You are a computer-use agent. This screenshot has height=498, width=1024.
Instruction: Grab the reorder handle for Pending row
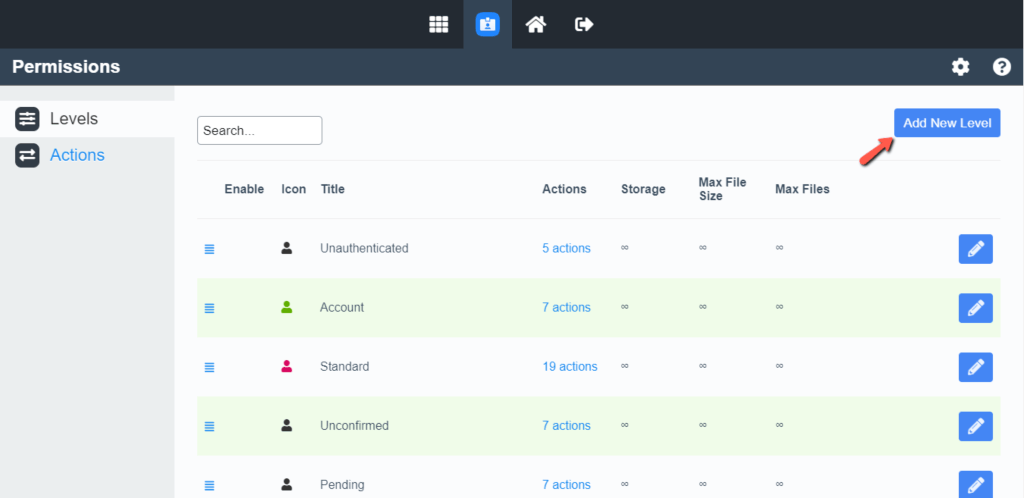click(210, 486)
